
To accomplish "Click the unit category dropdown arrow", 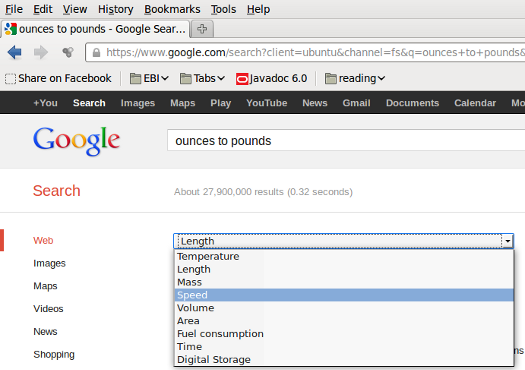I will (x=508, y=241).
